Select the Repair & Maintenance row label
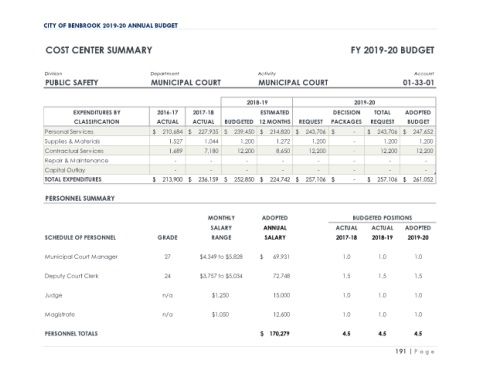This screenshot has height=371, width=480. pos(76,160)
